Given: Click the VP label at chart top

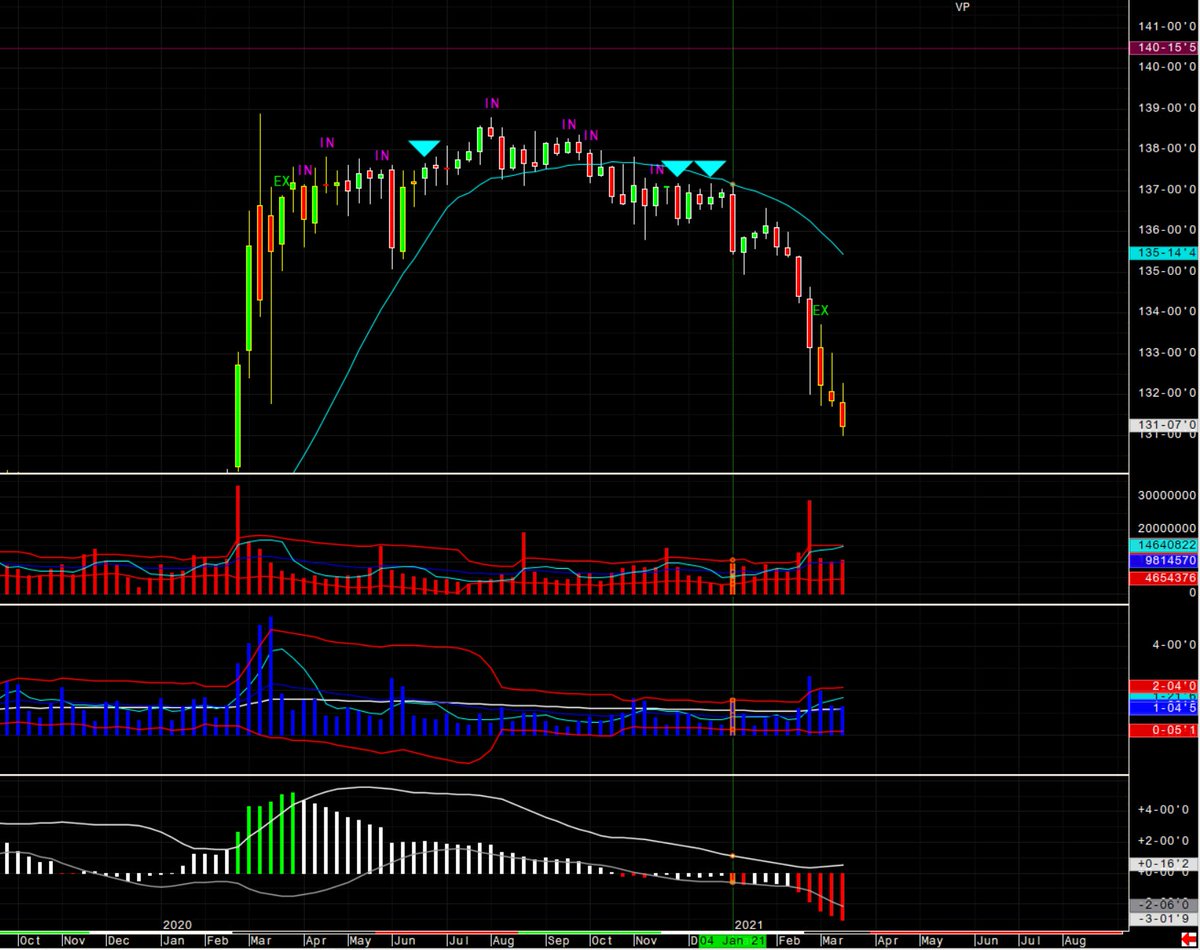Looking at the screenshot, I should (962, 6).
